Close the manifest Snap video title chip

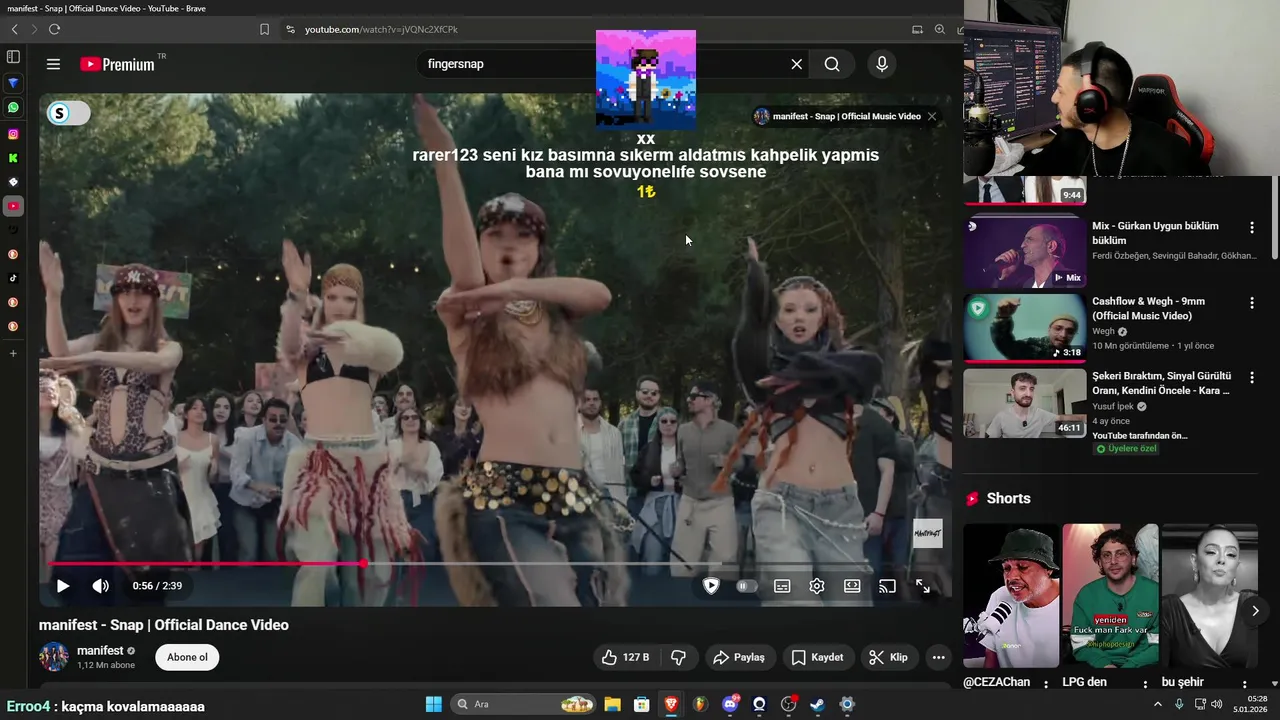point(932,116)
